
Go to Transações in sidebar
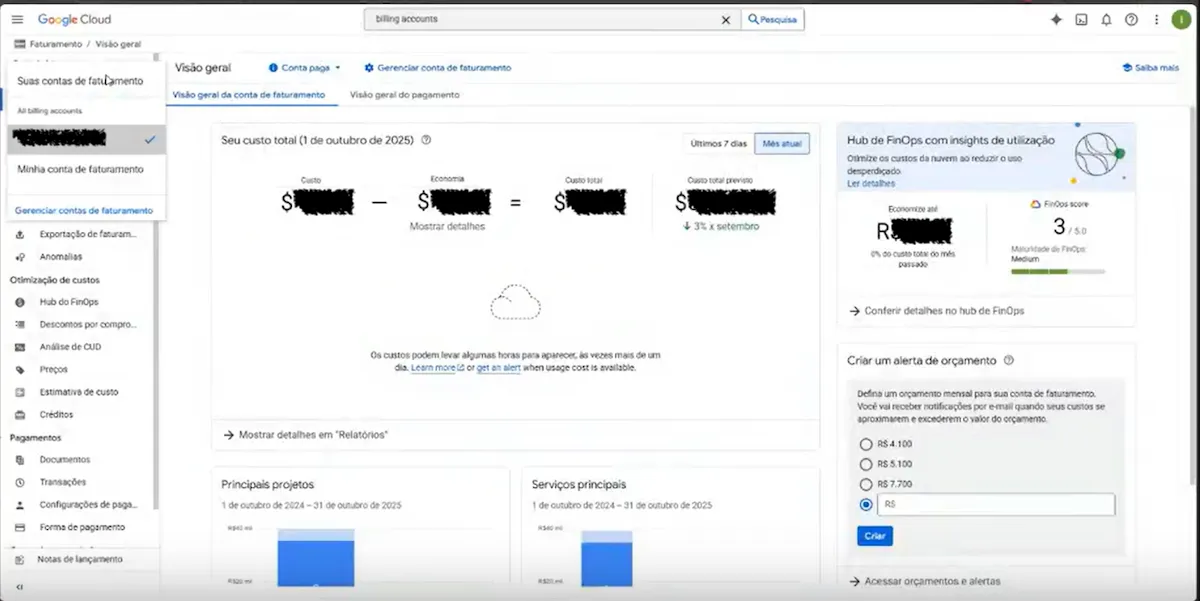(x=63, y=482)
